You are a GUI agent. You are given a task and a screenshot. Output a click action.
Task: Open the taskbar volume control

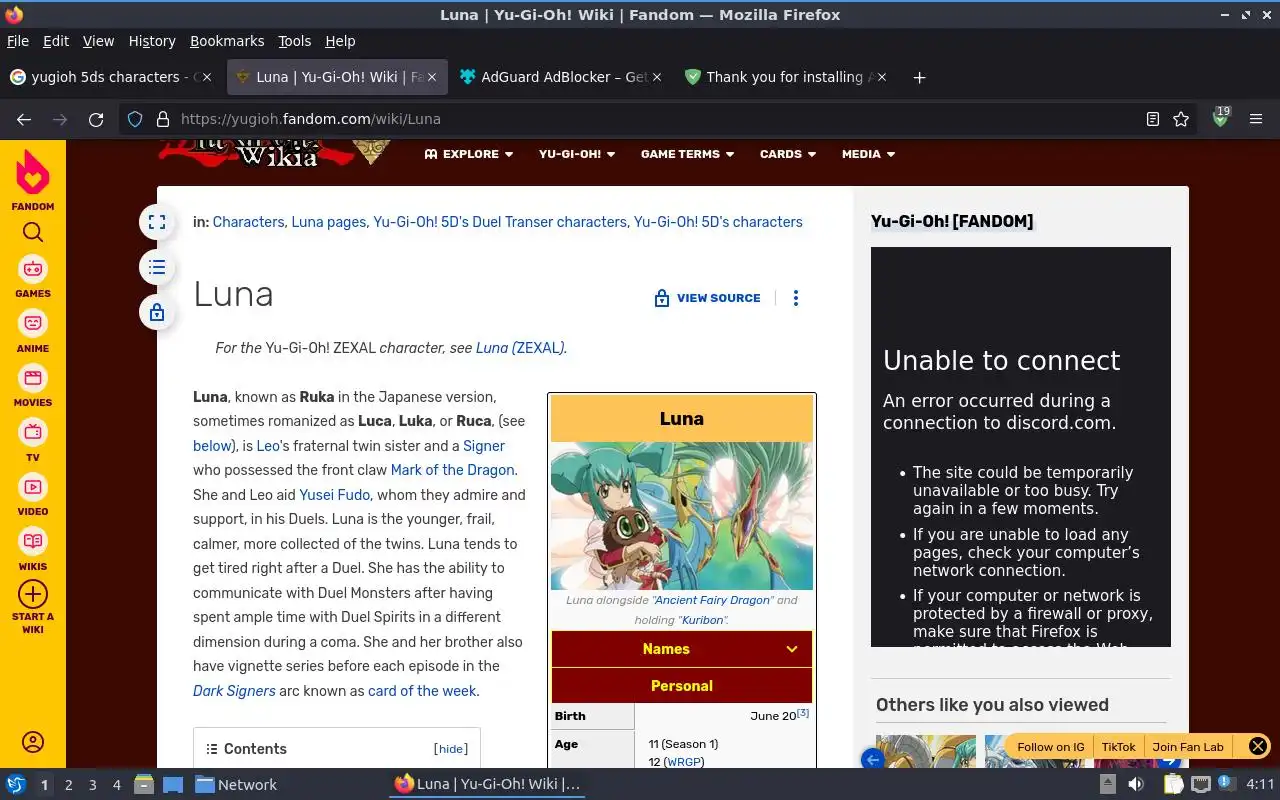pyautogui.click(x=1136, y=784)
